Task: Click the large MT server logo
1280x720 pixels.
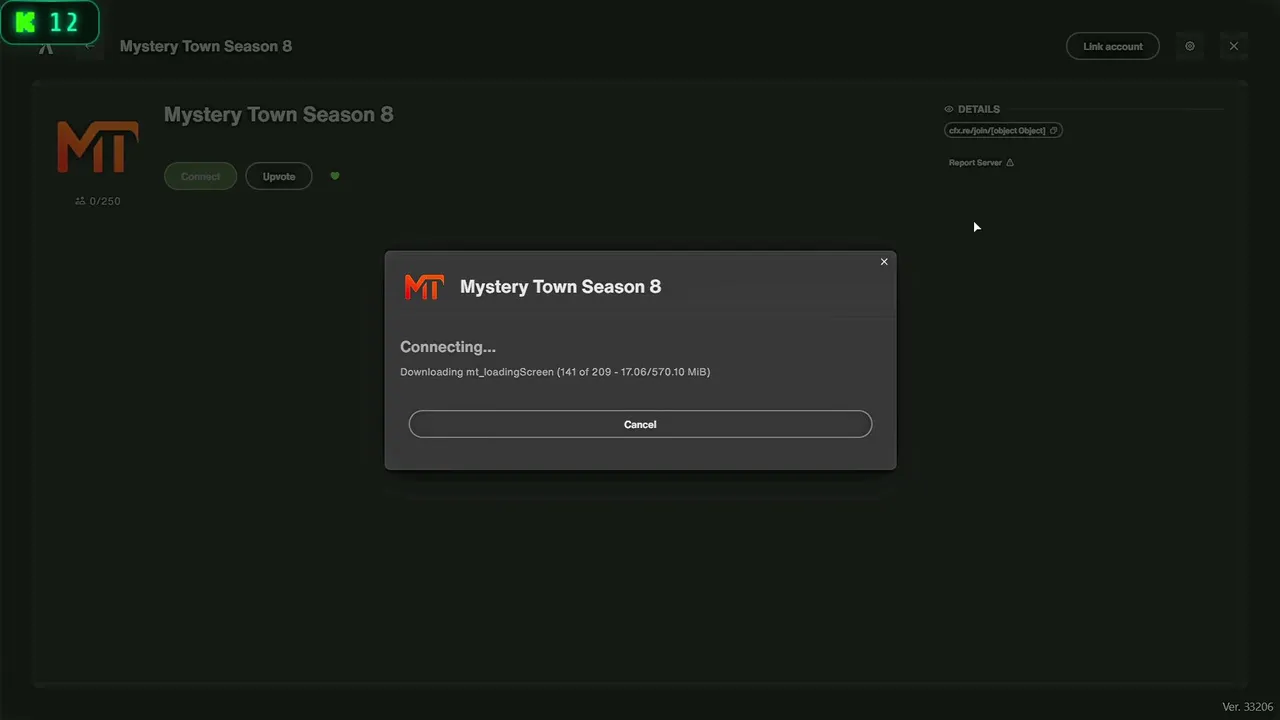Action: pos(98,147)
